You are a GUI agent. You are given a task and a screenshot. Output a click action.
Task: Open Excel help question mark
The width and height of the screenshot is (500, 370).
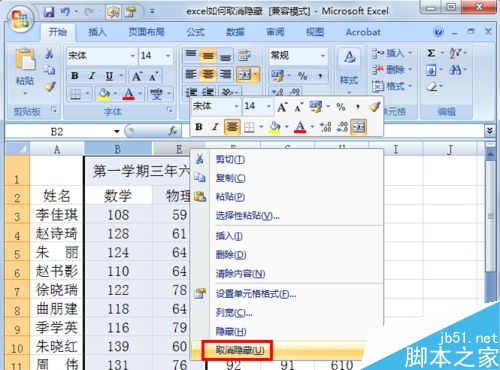pyautogui.click(x=438, y=32)
